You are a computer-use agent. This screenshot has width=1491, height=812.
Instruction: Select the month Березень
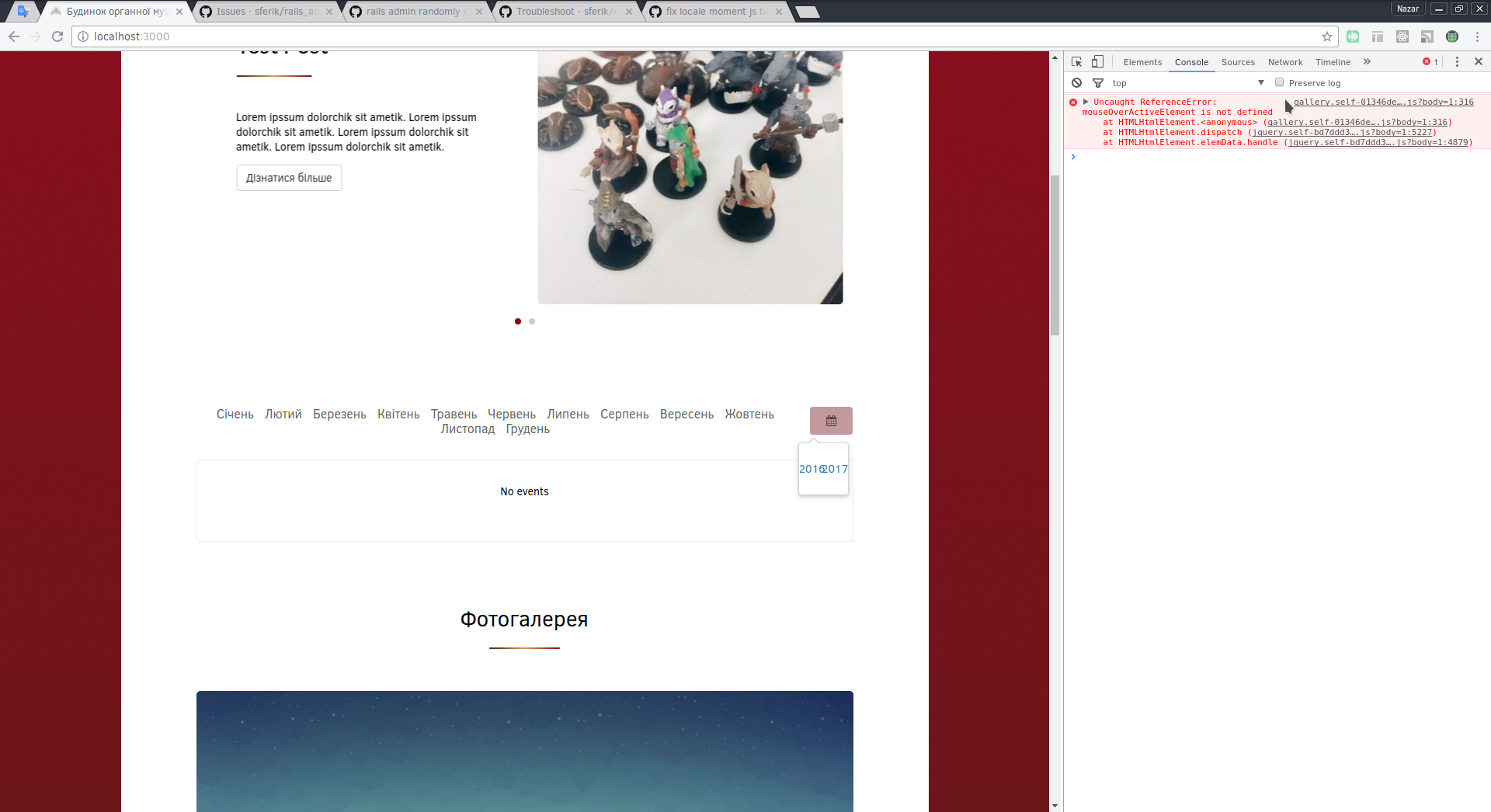coord(339,415)
